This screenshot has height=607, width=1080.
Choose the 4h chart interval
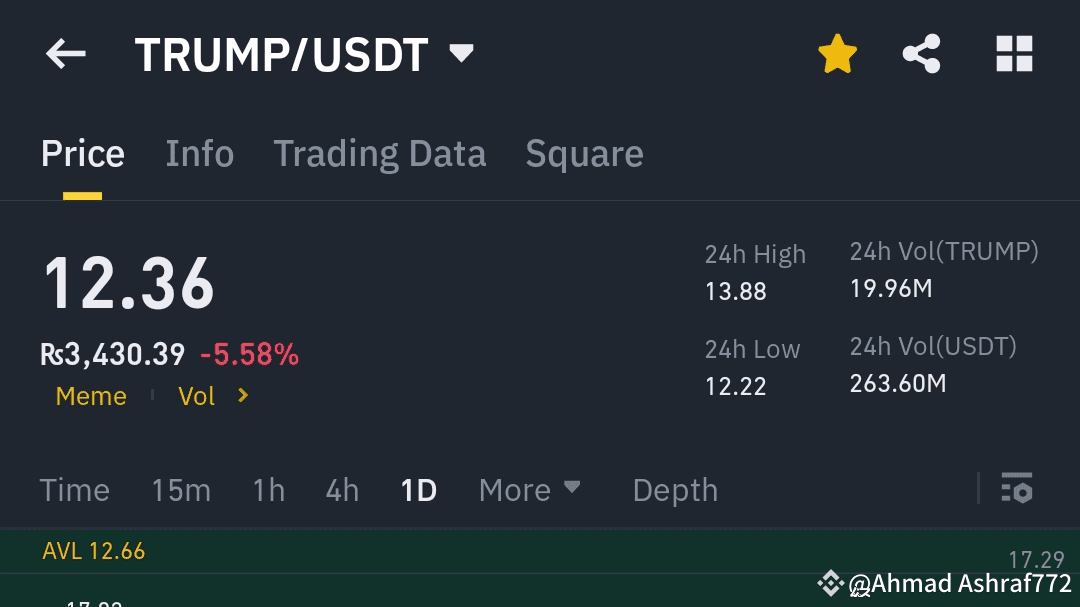click(x=342, y=491)
